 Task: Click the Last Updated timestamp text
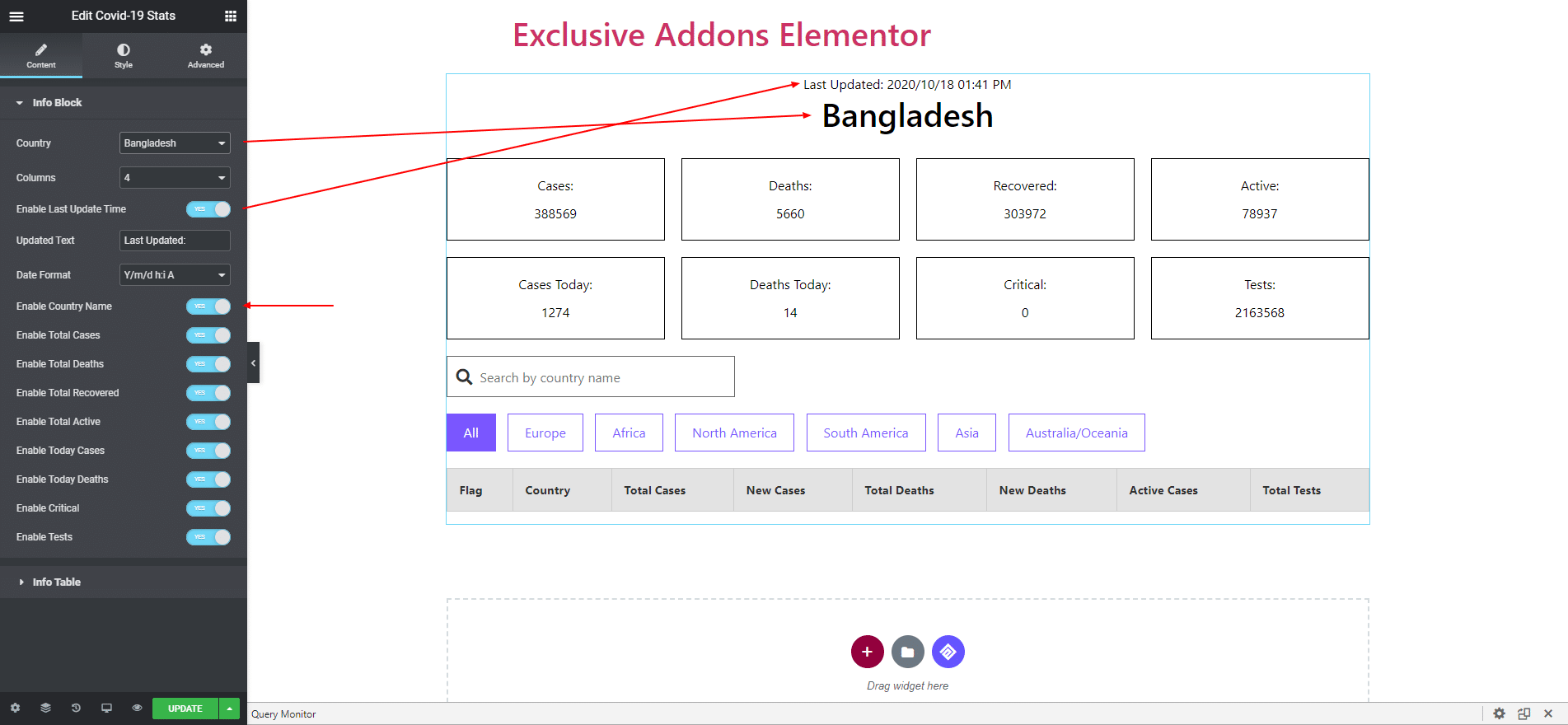907,84
